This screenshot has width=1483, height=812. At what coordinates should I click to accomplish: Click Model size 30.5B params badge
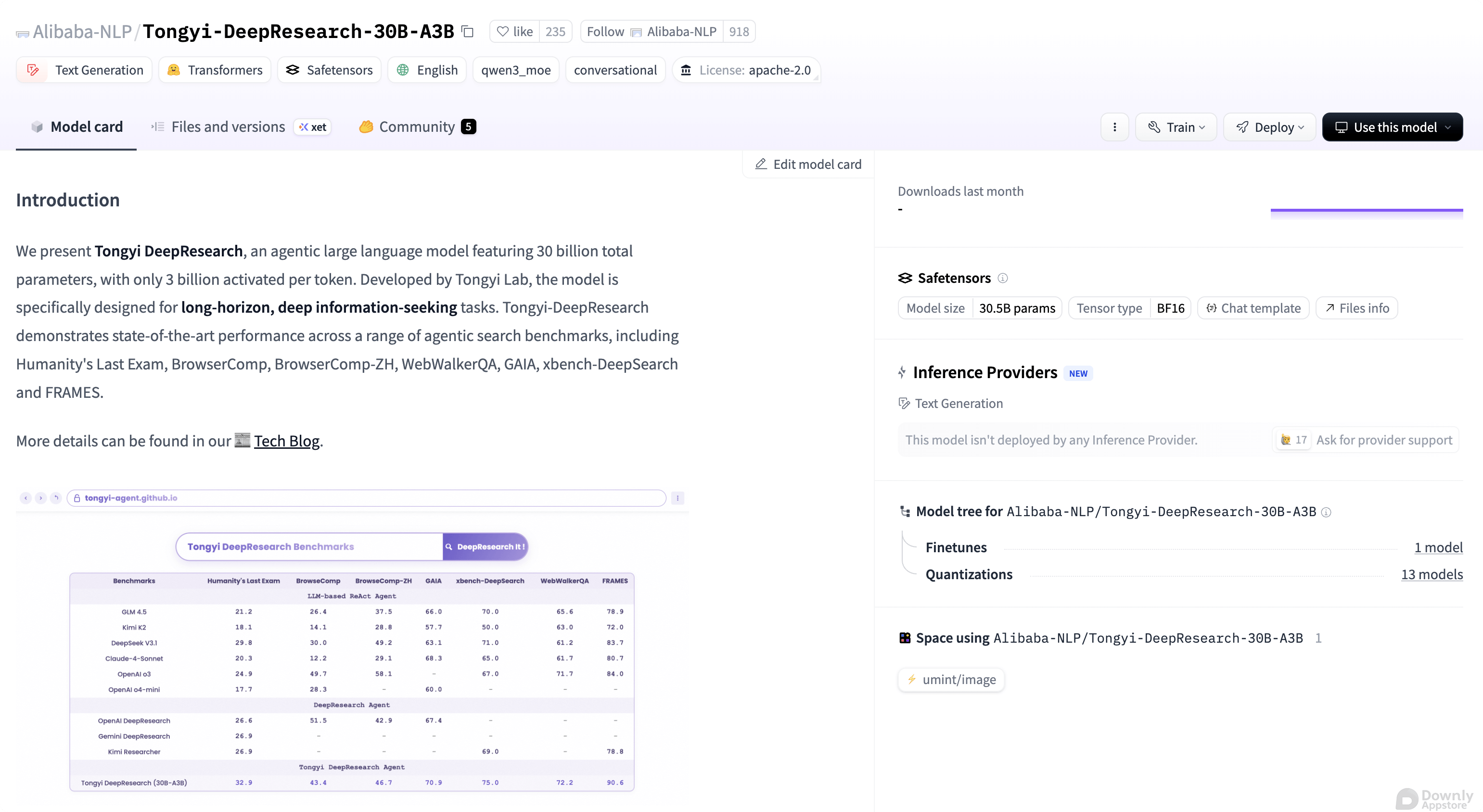980,308
